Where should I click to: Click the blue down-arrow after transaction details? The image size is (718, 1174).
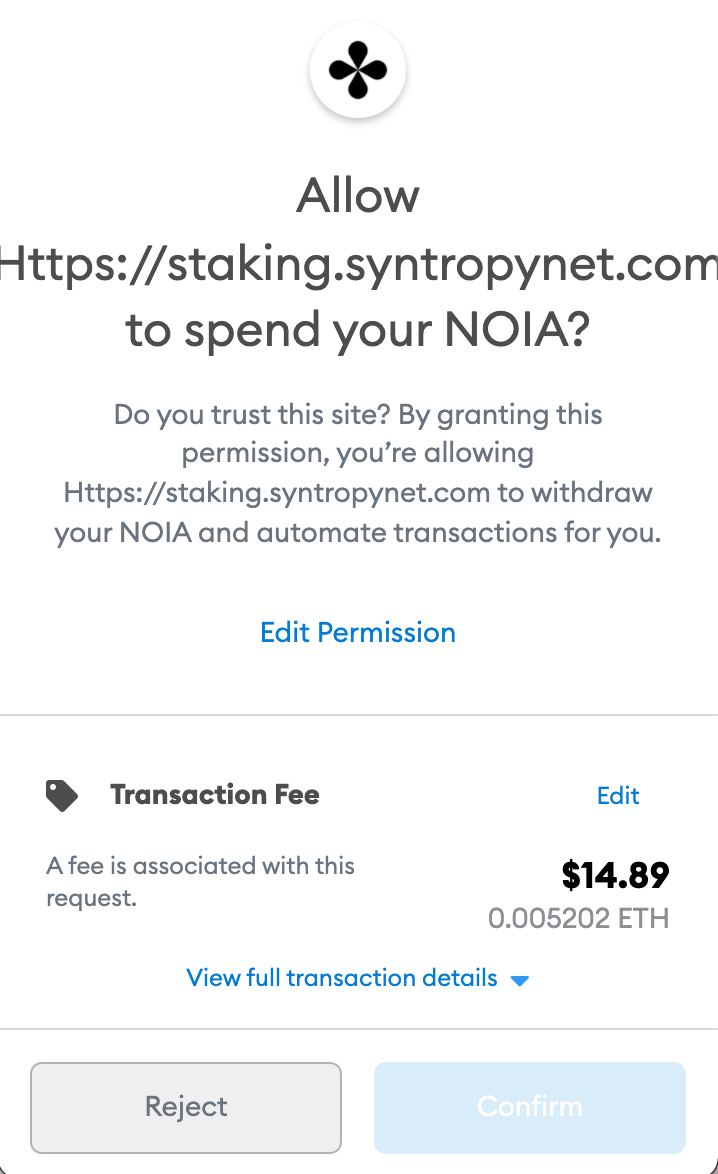tap(519, 980)
